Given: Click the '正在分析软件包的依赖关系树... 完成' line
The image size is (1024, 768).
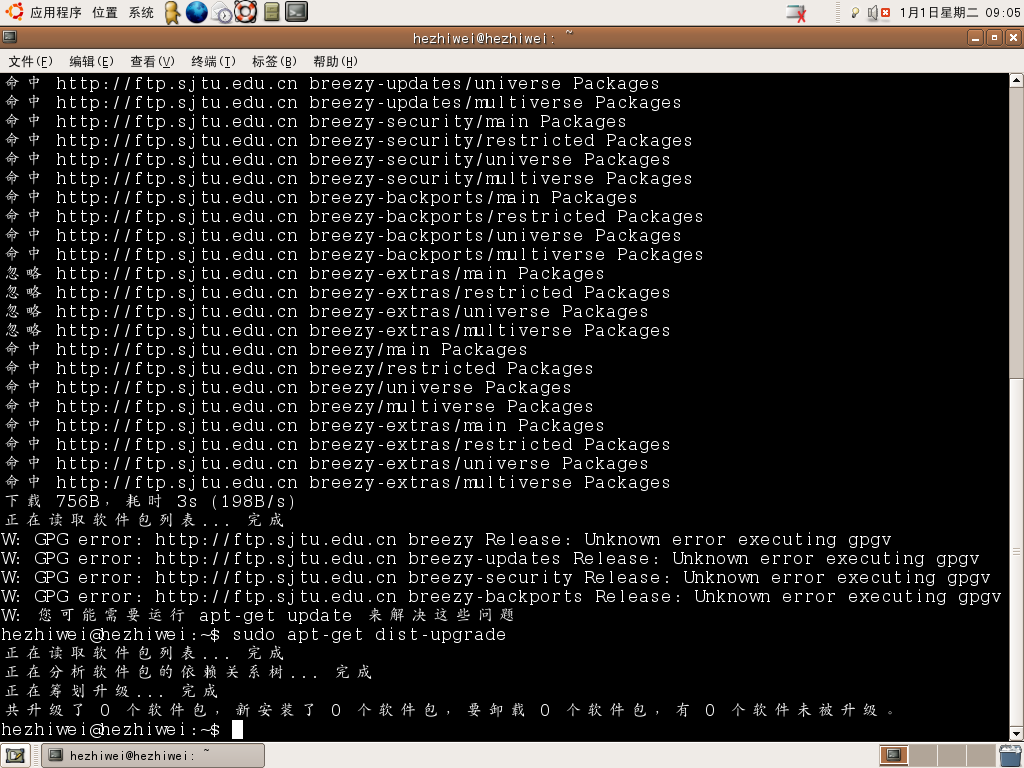Looking at the screenshot, I should (188, 672).
